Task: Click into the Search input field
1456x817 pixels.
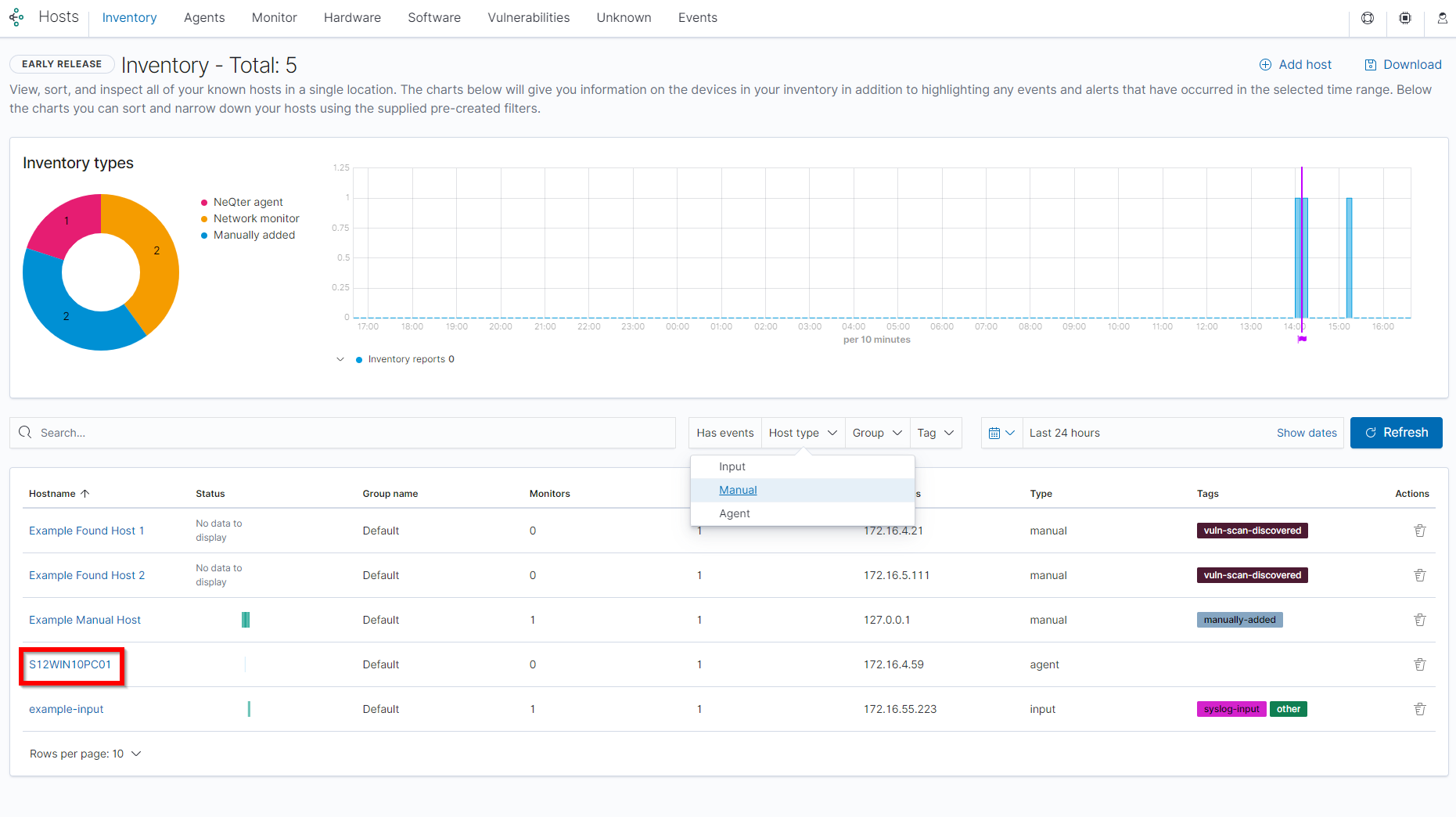Action: pyautogui.click(x=343, y=433)
